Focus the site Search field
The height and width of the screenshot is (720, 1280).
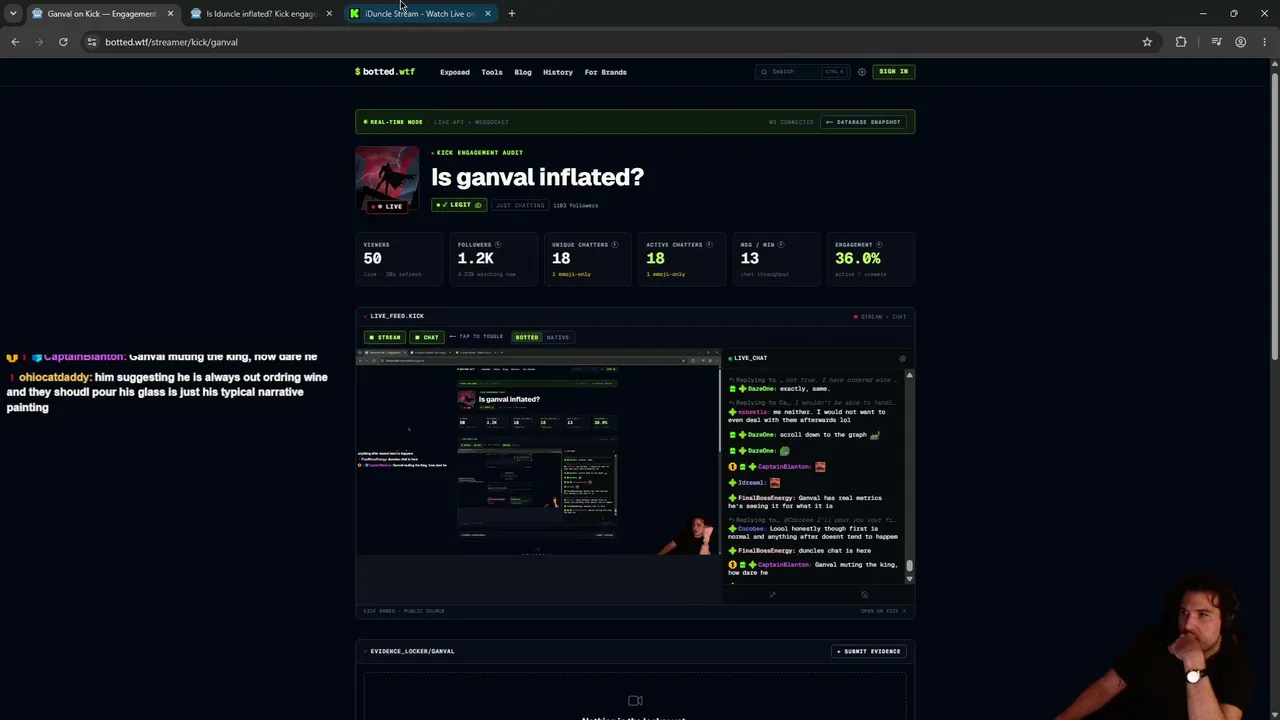[802, 72]
